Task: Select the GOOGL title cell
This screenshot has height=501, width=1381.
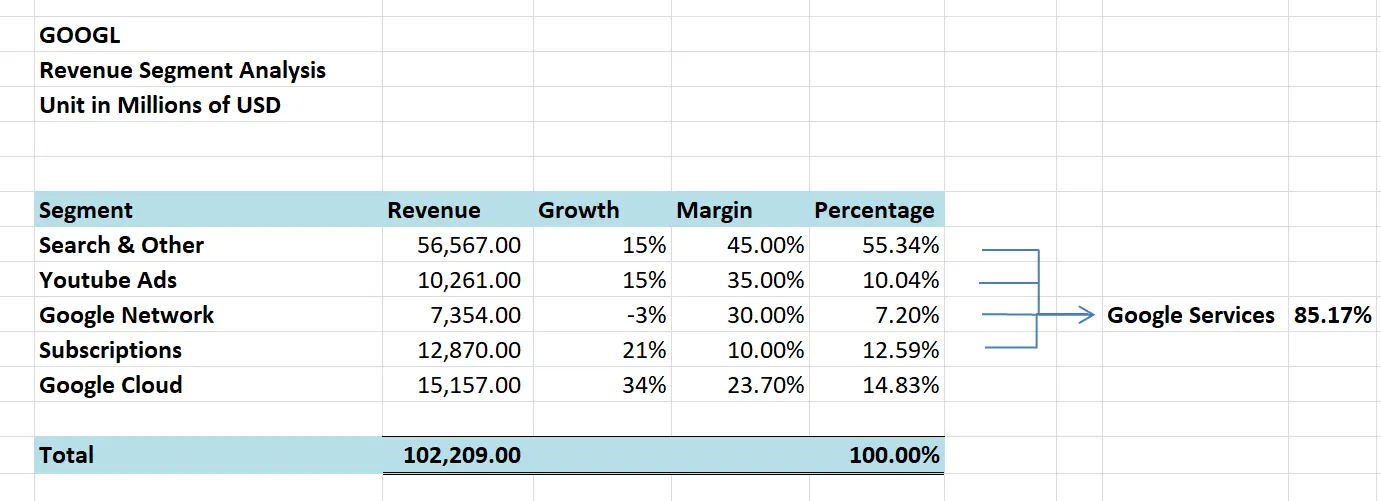Action: [x=208, y=35]
